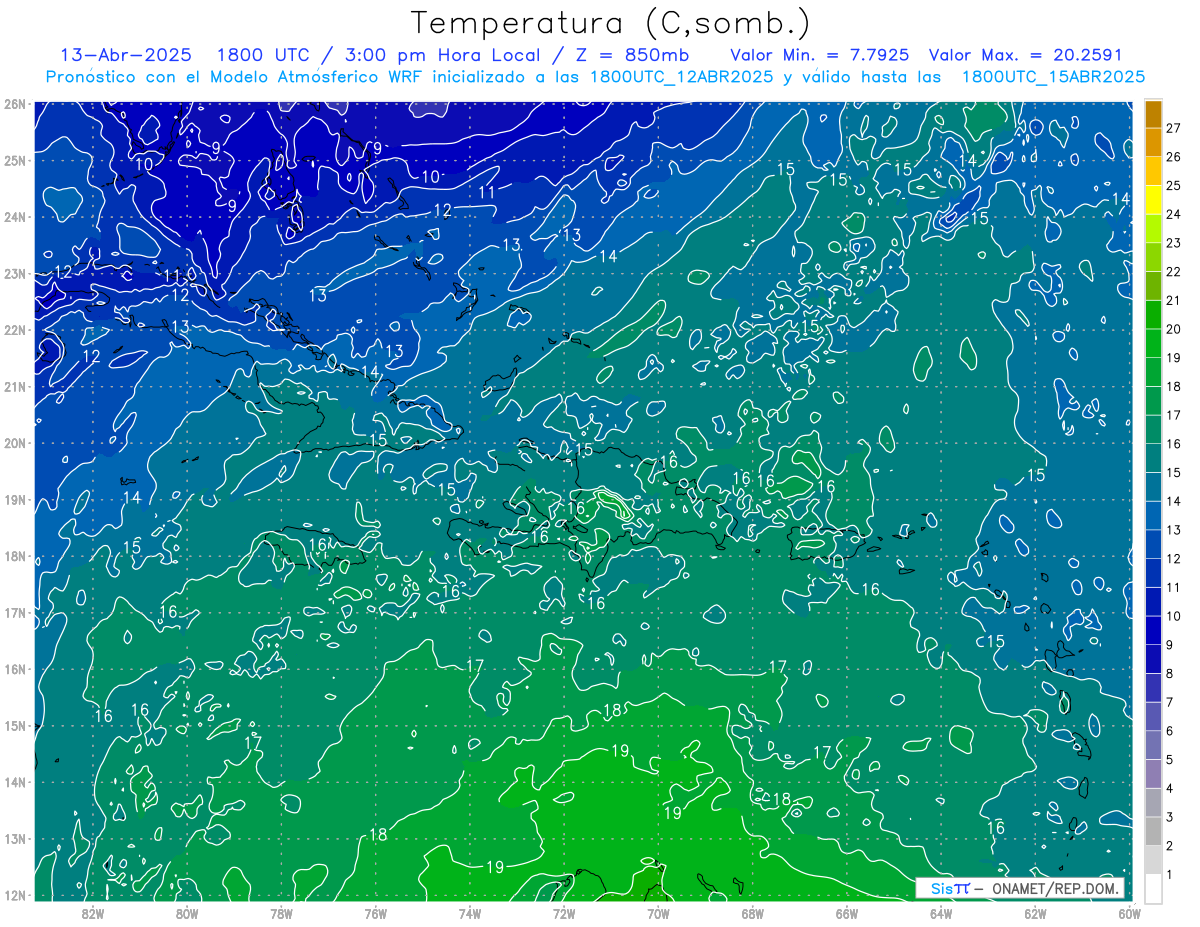Click the blue 'Sisπ' logo text
This screenshot has height=927, width=1200.
(950, 888)
